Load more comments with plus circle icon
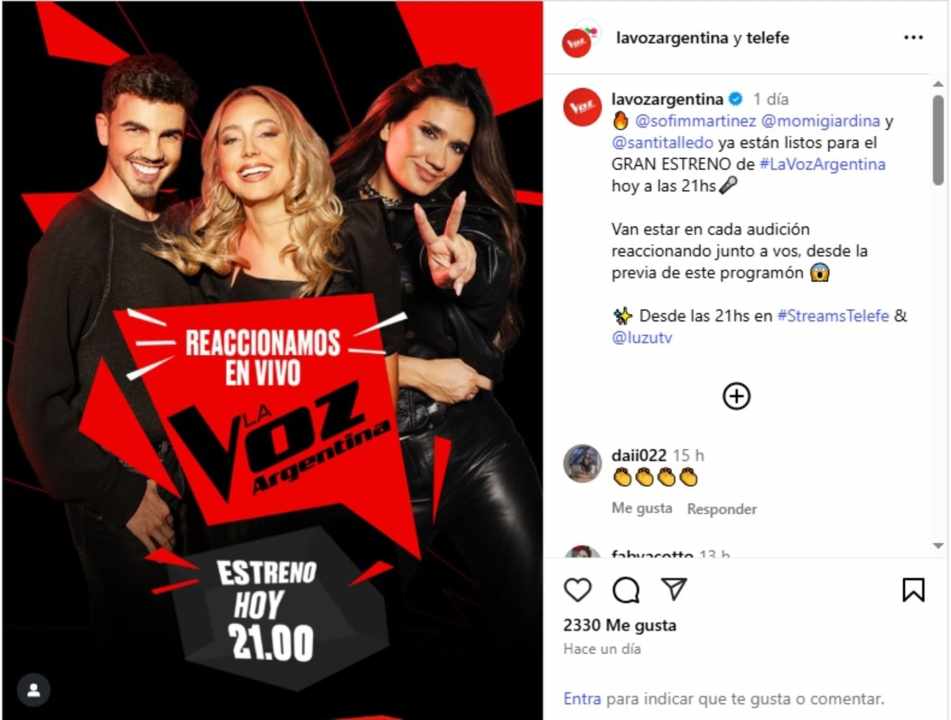 pos(736,396)
